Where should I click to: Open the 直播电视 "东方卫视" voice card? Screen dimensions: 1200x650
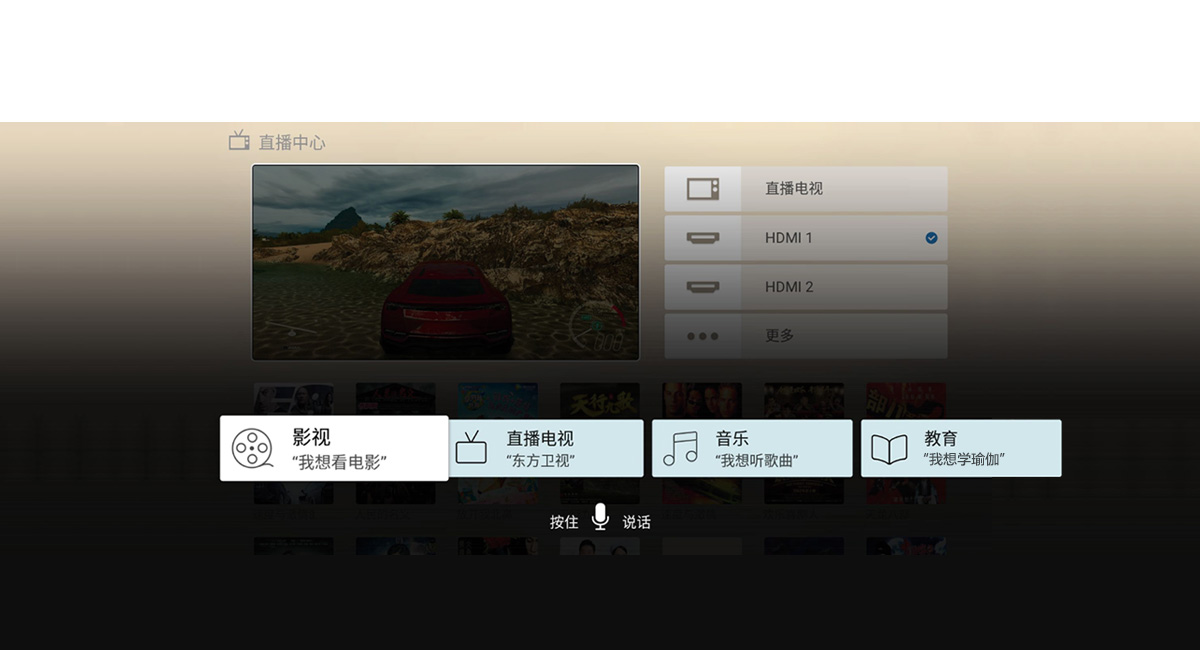pos(546,448)
